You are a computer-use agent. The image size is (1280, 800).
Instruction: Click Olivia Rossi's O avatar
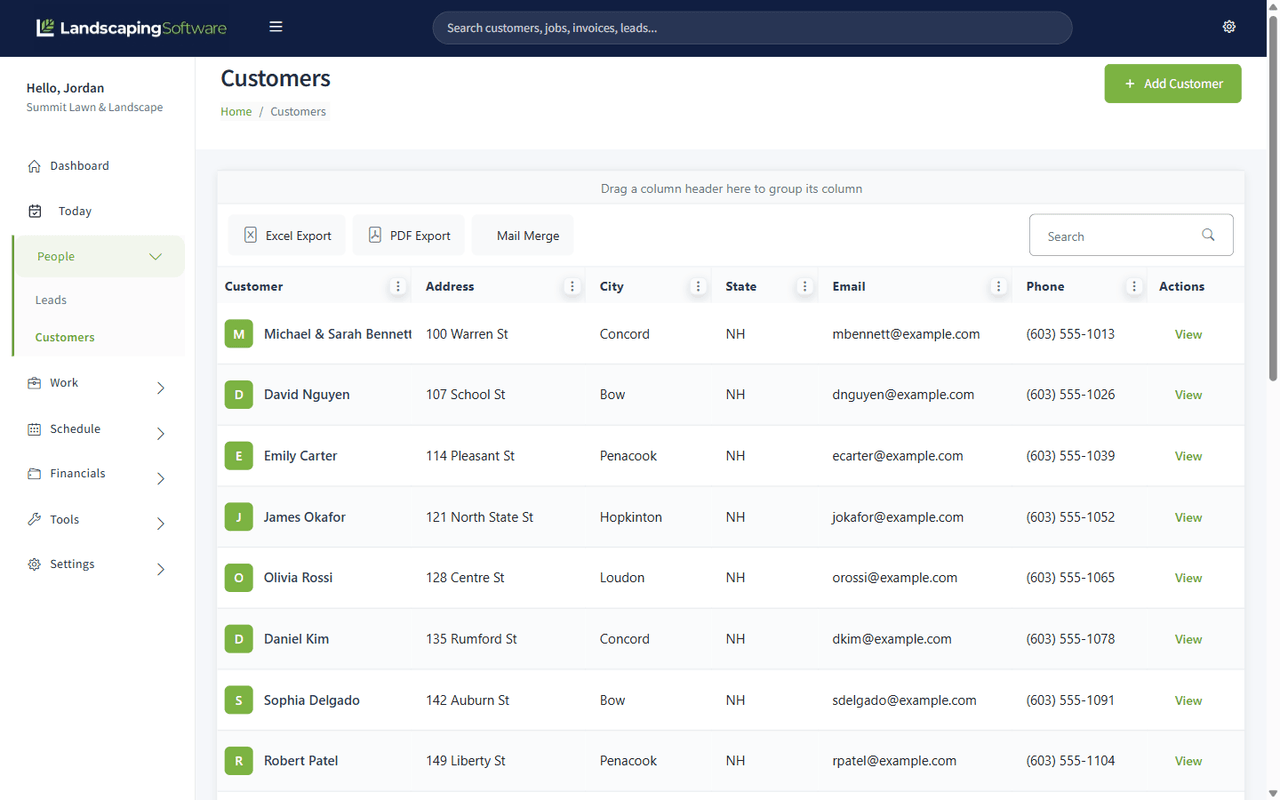pyautogui.click(x=239, y=578)
